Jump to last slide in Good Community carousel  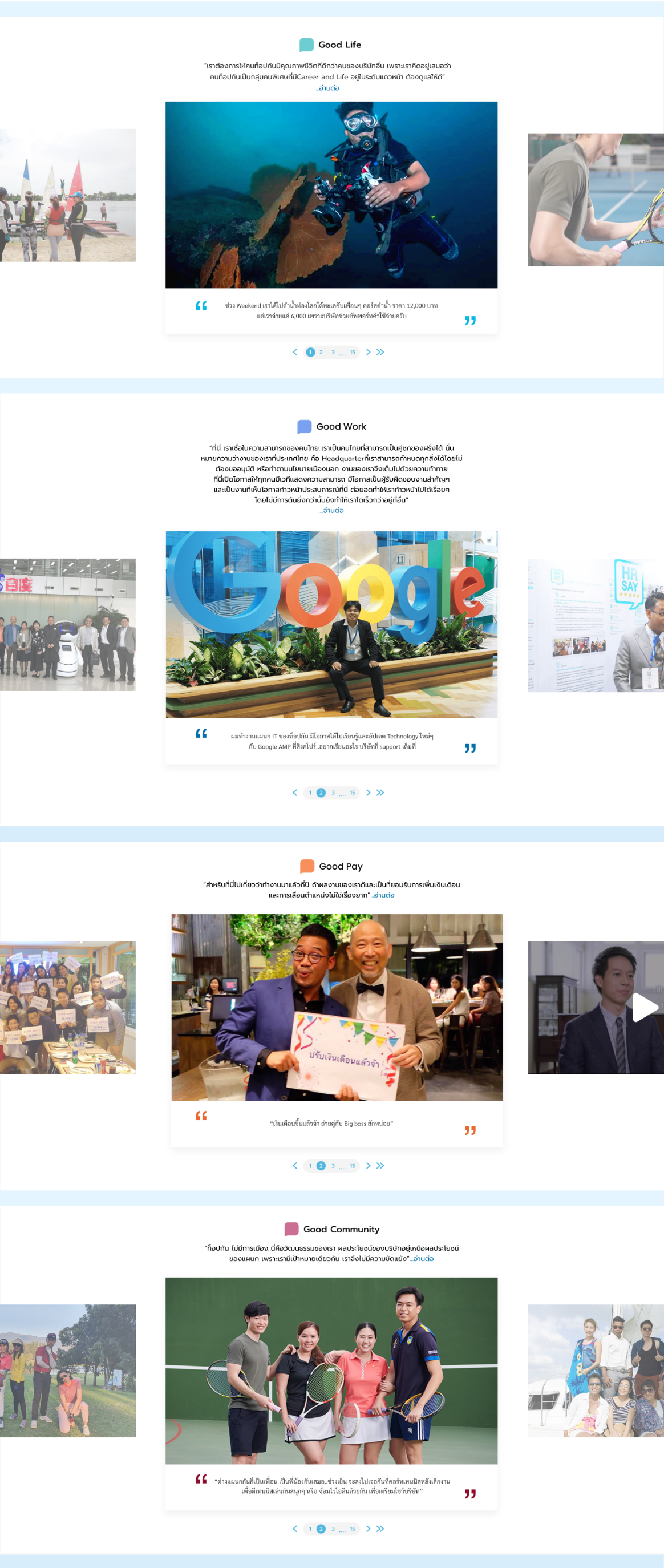(x=380, y=1529)
